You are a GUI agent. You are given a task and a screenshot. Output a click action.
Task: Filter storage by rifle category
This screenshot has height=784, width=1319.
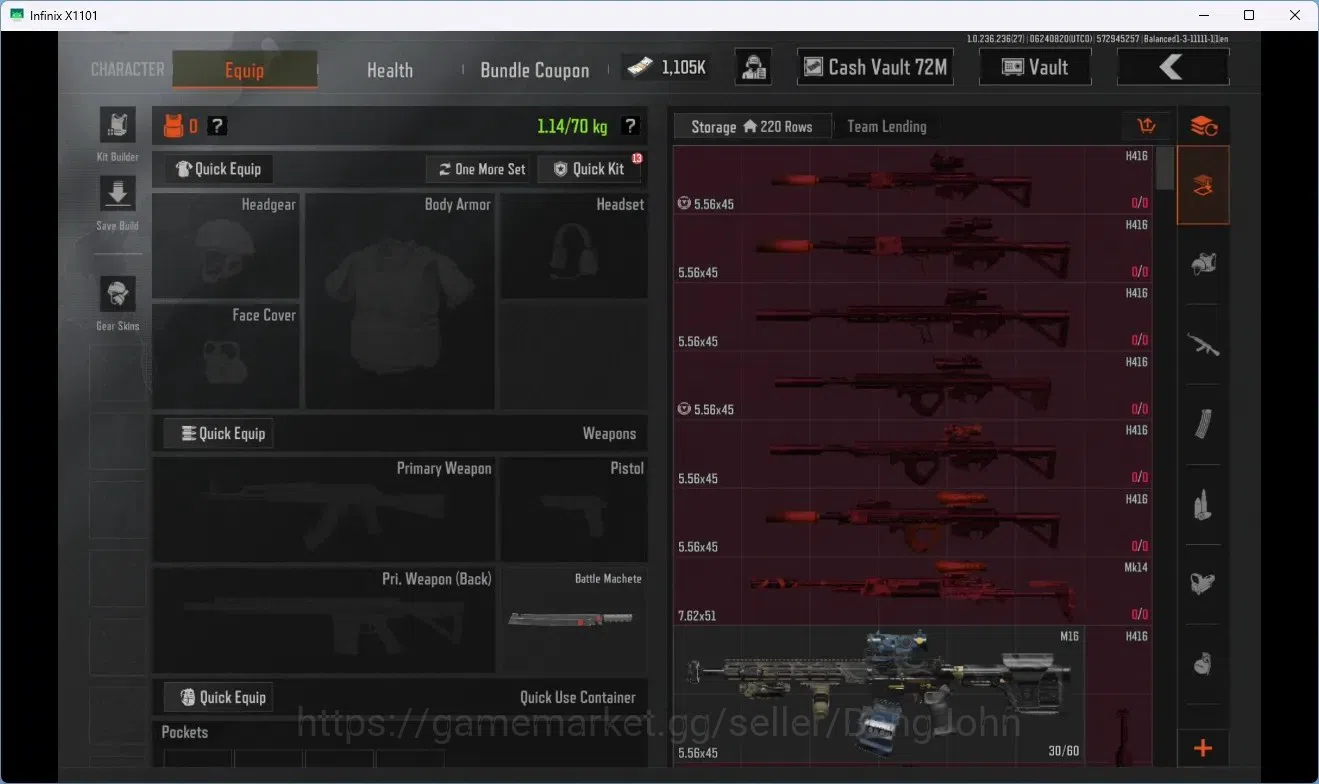pyautogui.click(x=1203, y=345)
